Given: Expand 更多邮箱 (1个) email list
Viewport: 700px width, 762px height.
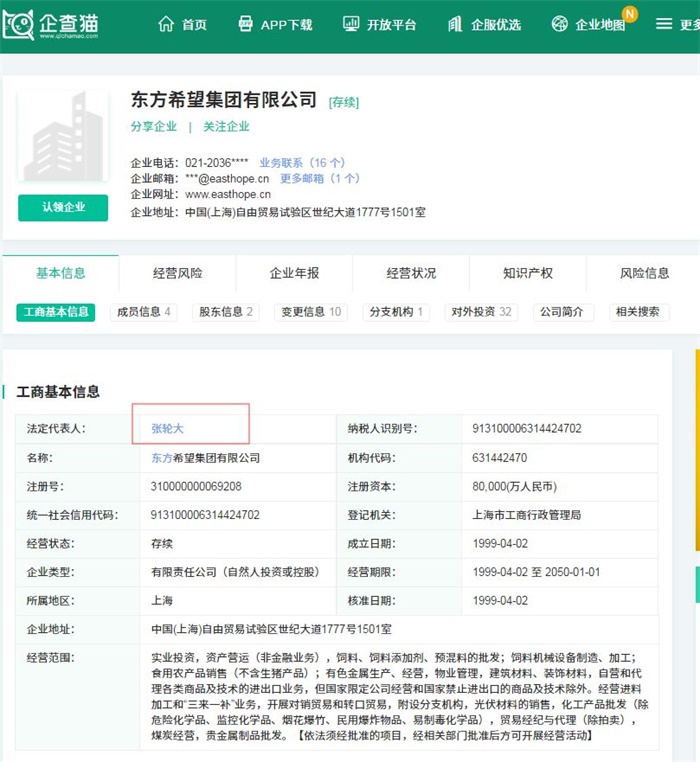Looking at the screenshot, I should click(320, 179).
